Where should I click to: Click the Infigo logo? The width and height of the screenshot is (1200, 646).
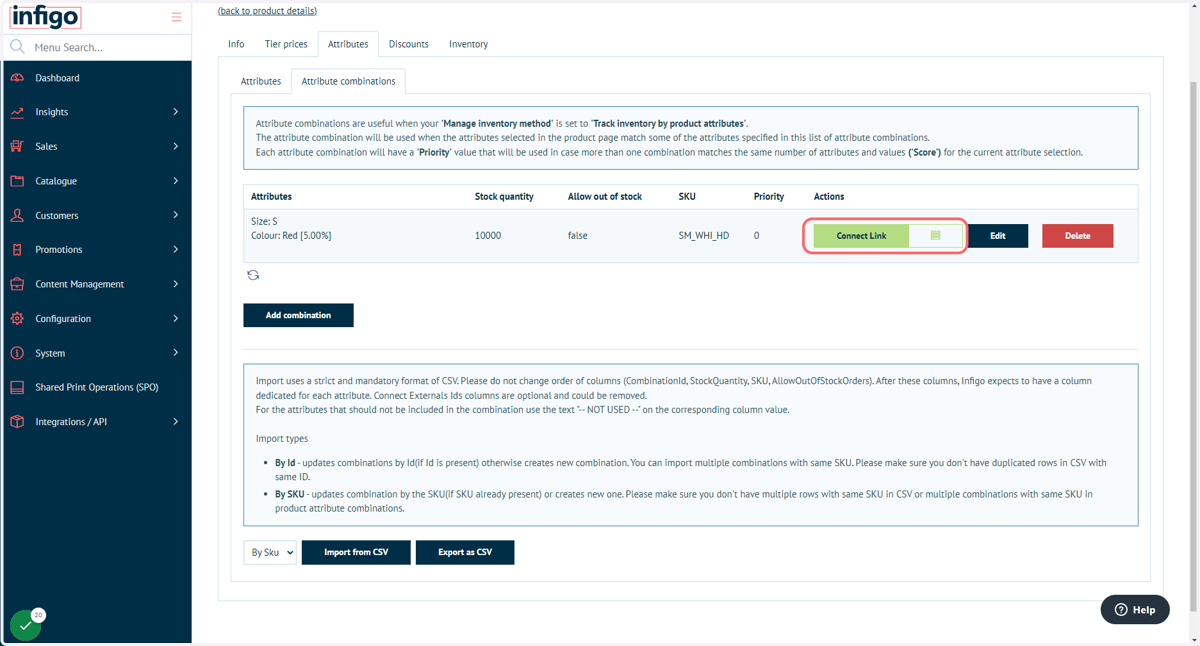(x=45, y=17)
